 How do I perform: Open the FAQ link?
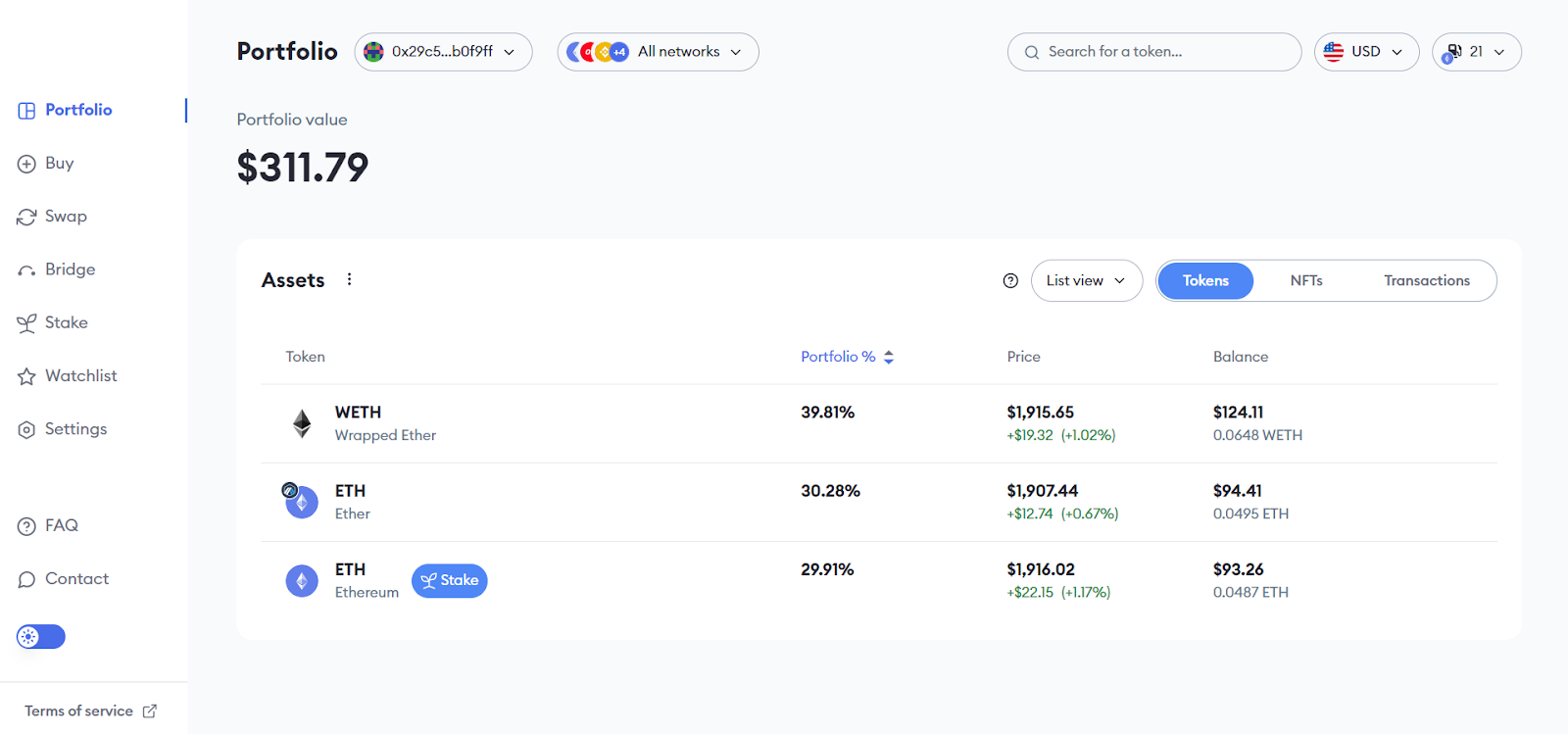(61, 525)
